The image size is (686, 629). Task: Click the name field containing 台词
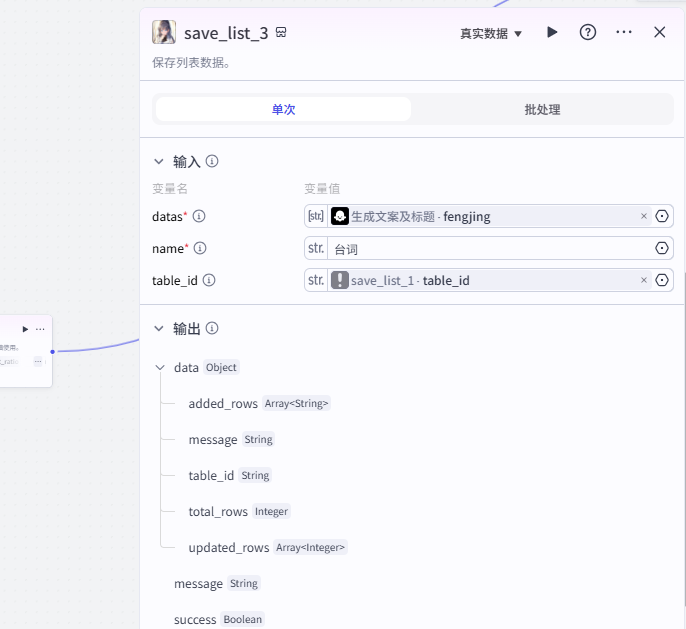click(488, 248)
